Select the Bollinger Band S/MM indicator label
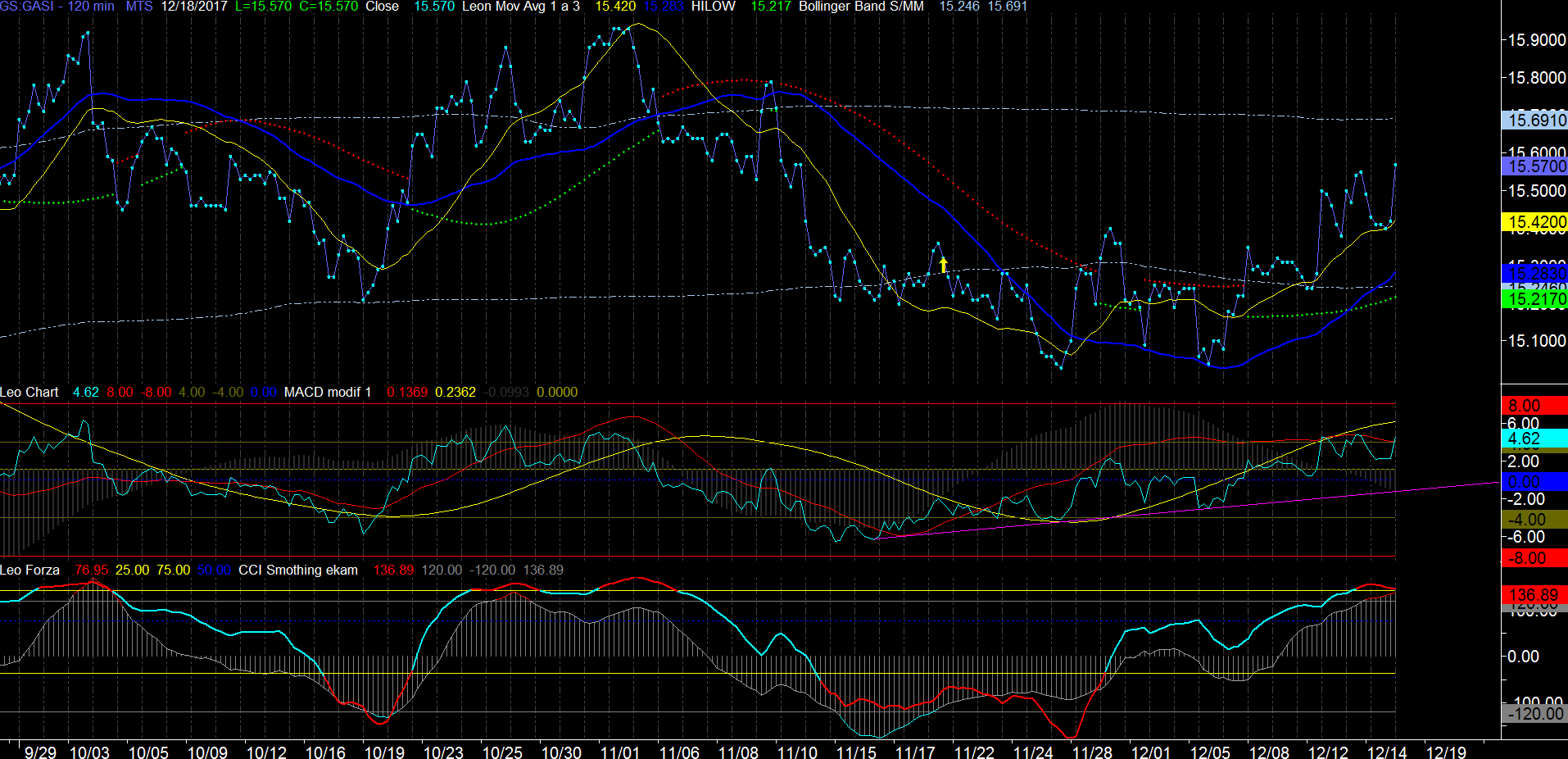Viewport: 1568px width, 759px height. pos(861,7)
